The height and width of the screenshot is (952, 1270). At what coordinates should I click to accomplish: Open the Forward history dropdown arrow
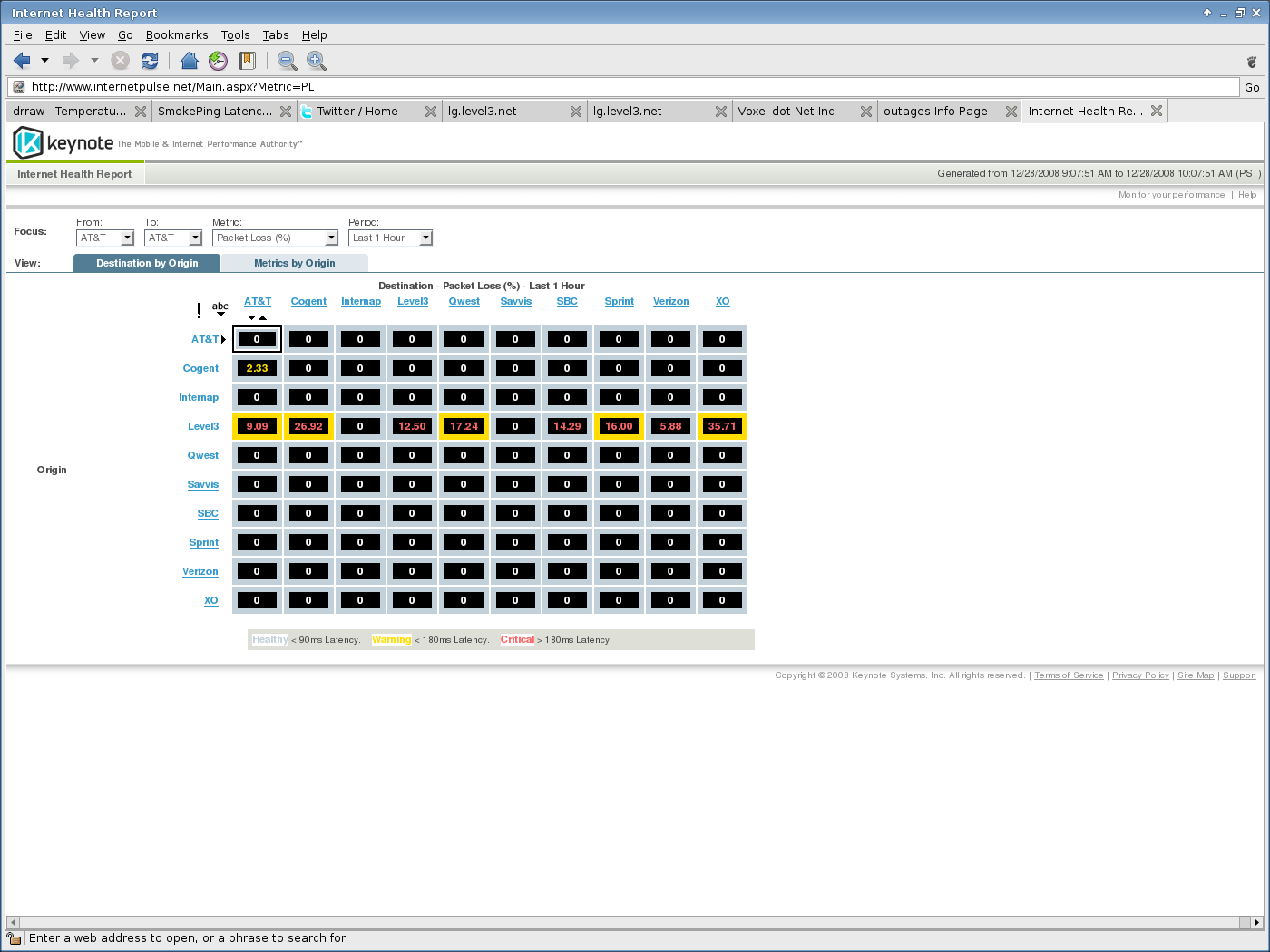tap(94, 61)
